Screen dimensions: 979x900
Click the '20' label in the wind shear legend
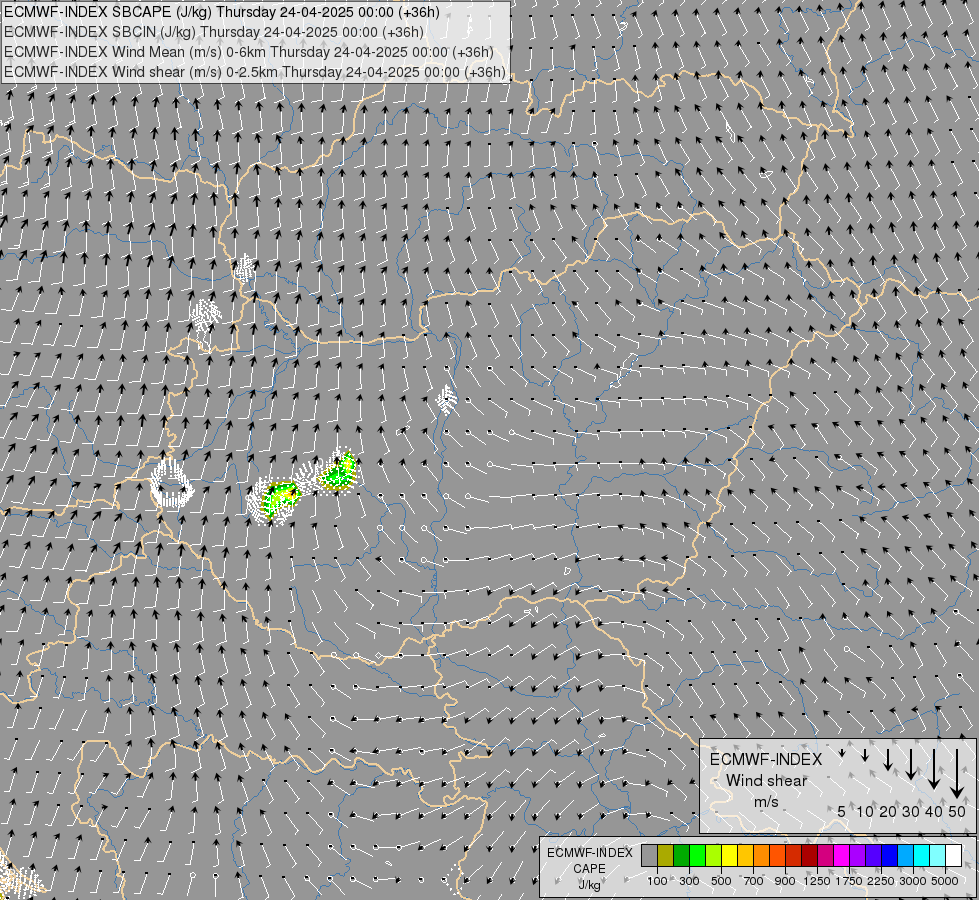click(x=888, y=811)
